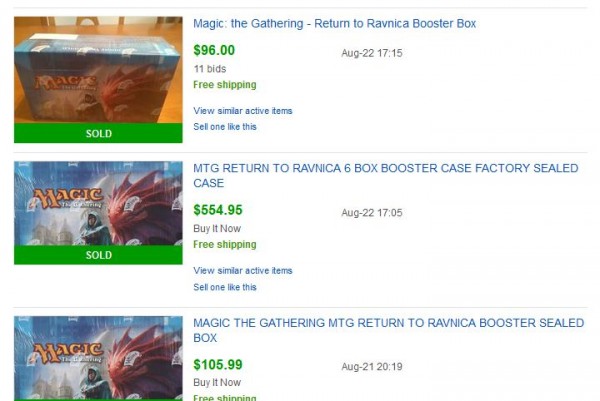Click the $96.00 sold price
600x401 pixels.
[x=214, y=50]
